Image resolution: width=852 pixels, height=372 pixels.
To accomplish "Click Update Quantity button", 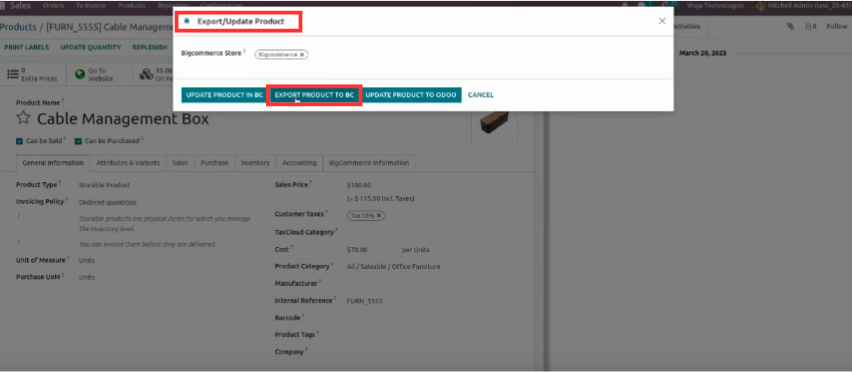I will click(91, 48).
